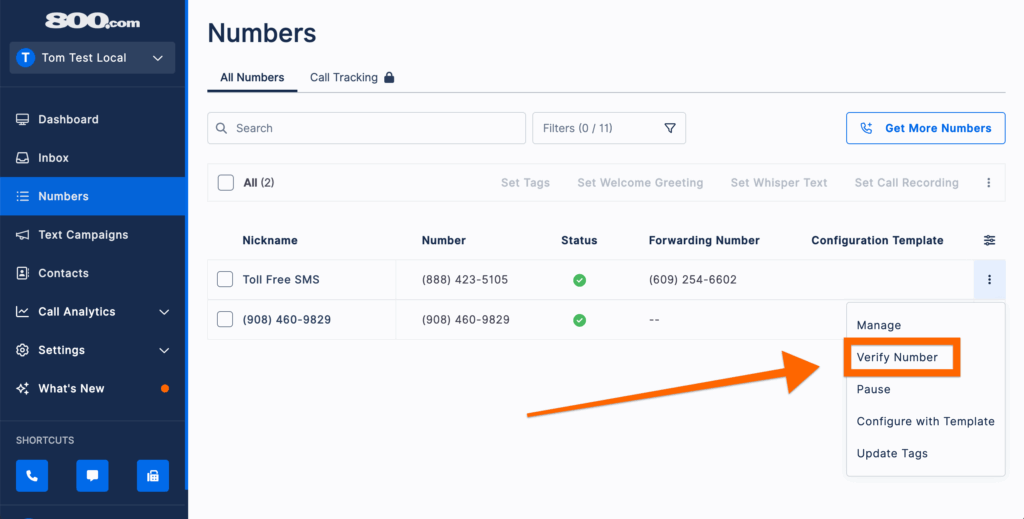
Task: Click the fax shortcut icon
Action: click(153, 476)
